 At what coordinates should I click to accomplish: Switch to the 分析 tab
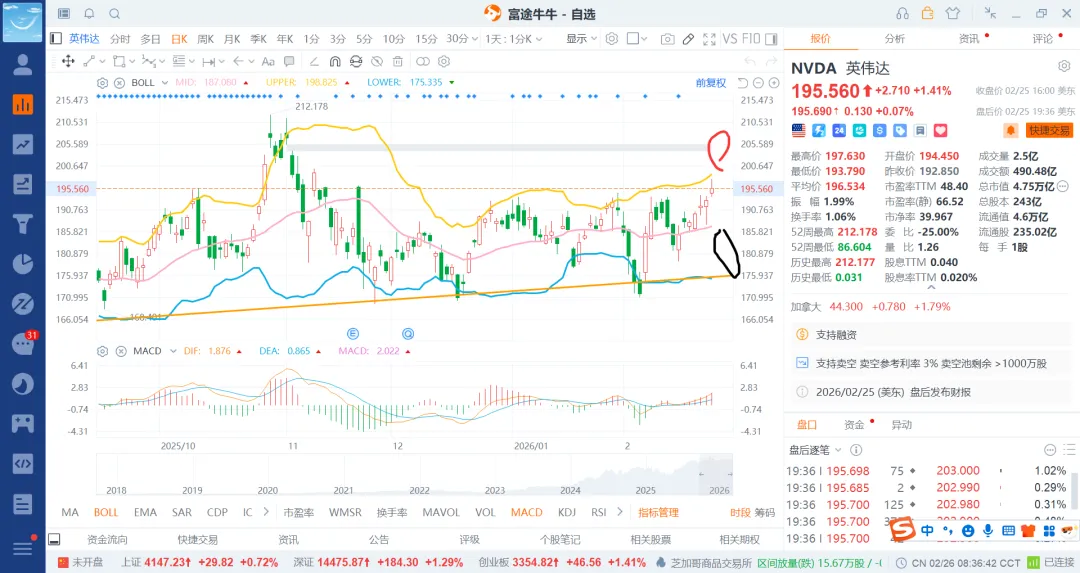coord(894,39)
